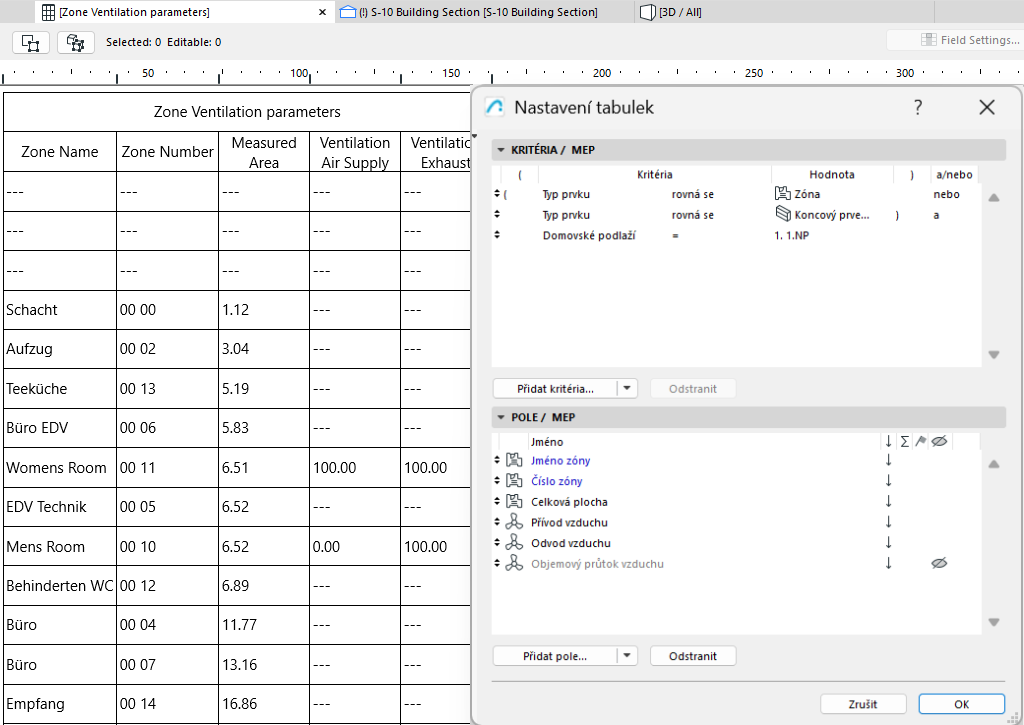Click the flag icon in field header row
This screenshot has height=725, width=1024.
(x=922, y=441)
